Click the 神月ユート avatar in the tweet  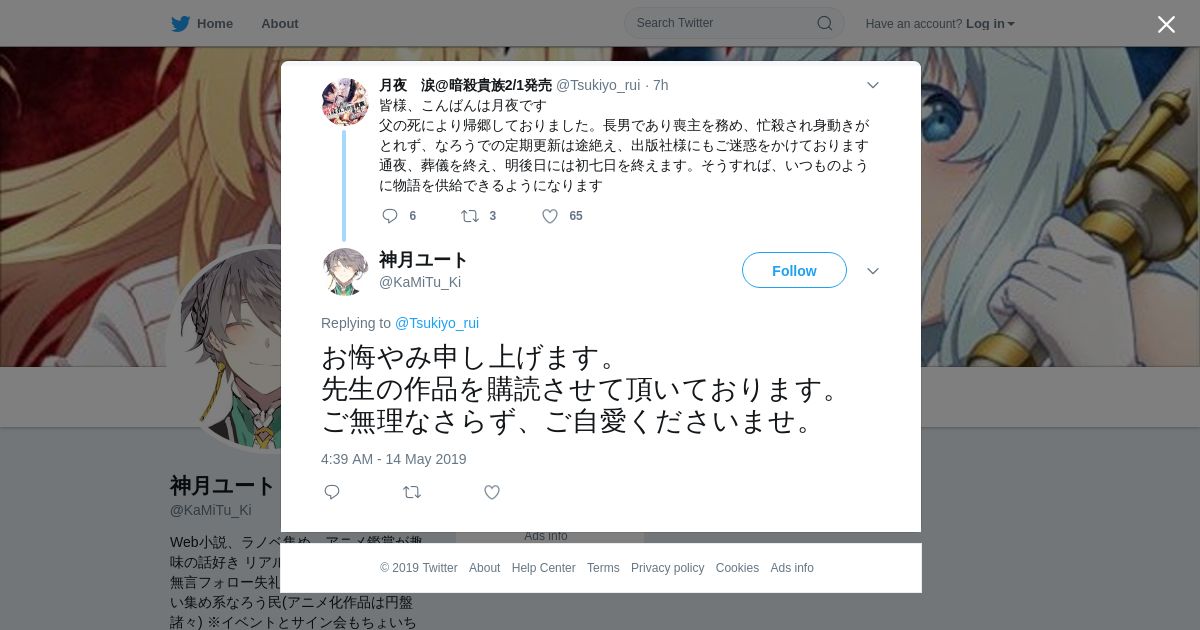click(345, 271)
